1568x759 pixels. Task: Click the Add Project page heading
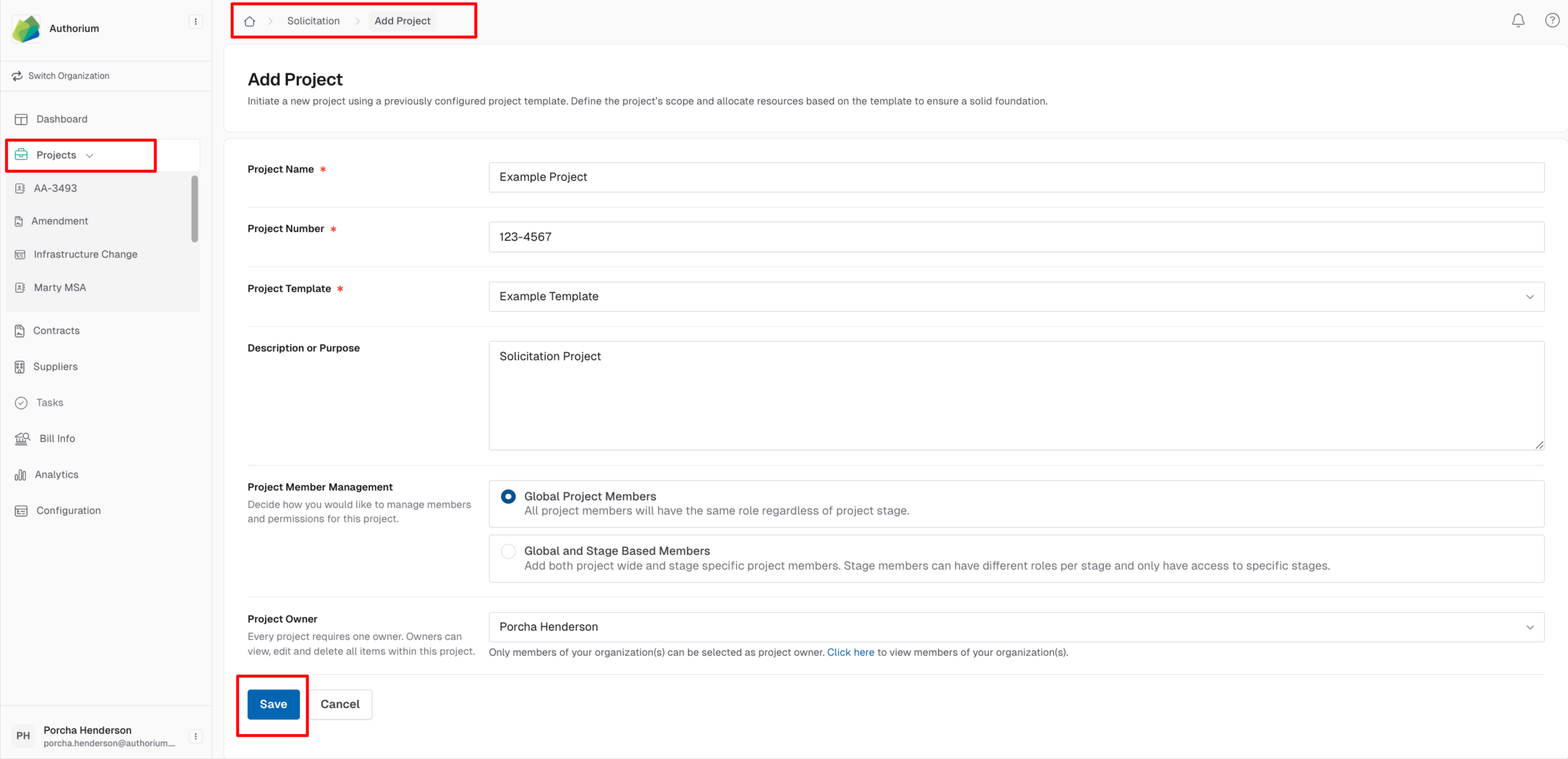295,79
